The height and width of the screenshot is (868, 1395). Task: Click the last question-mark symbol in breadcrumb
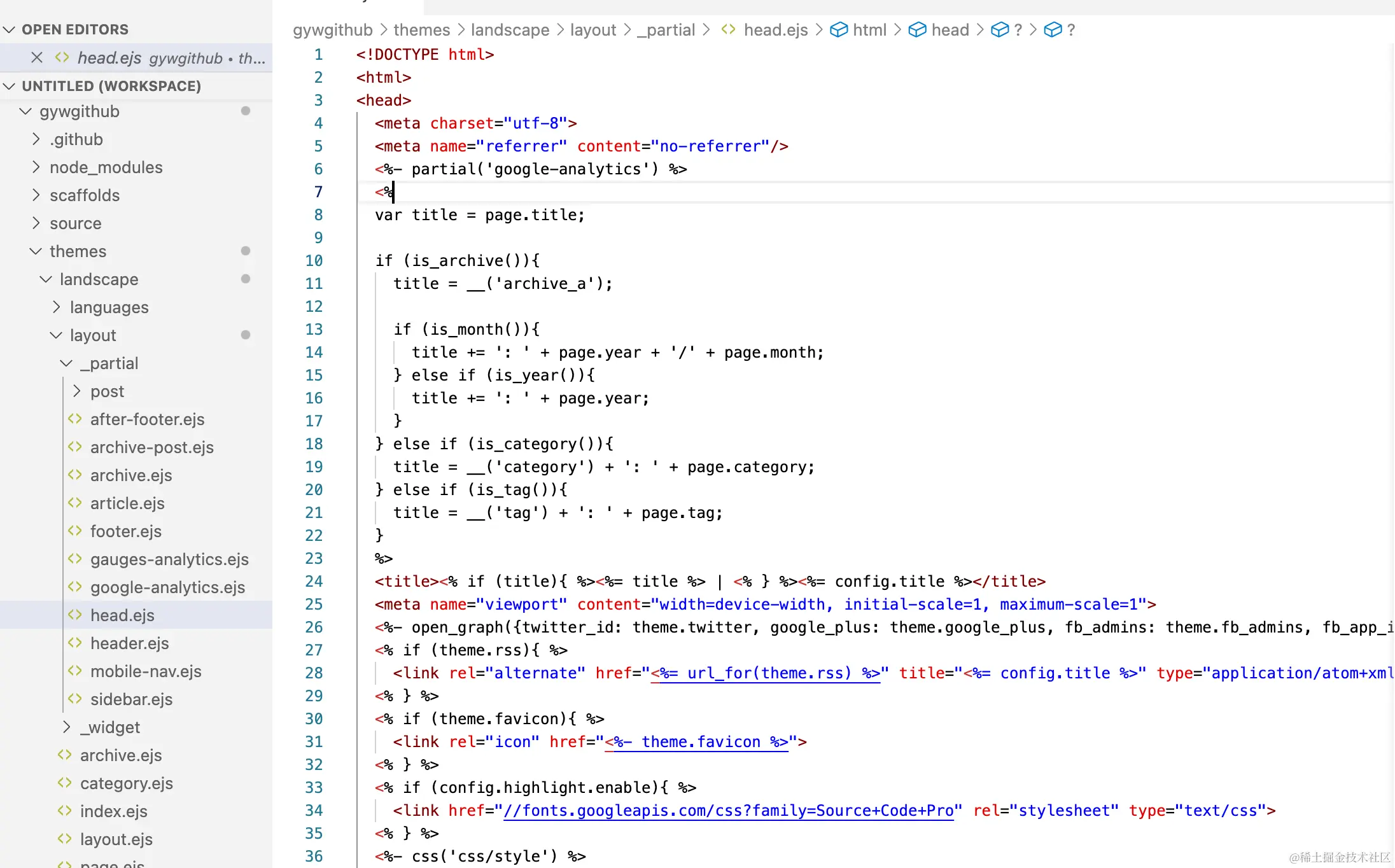[1071, 30]
